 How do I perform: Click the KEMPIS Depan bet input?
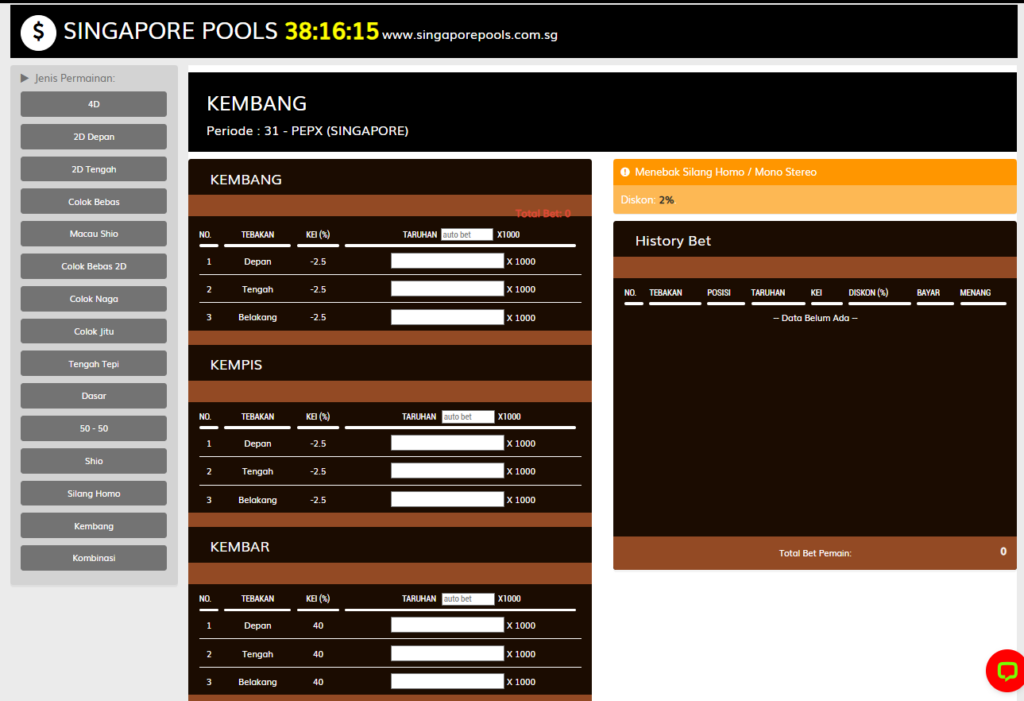(447, 443)
